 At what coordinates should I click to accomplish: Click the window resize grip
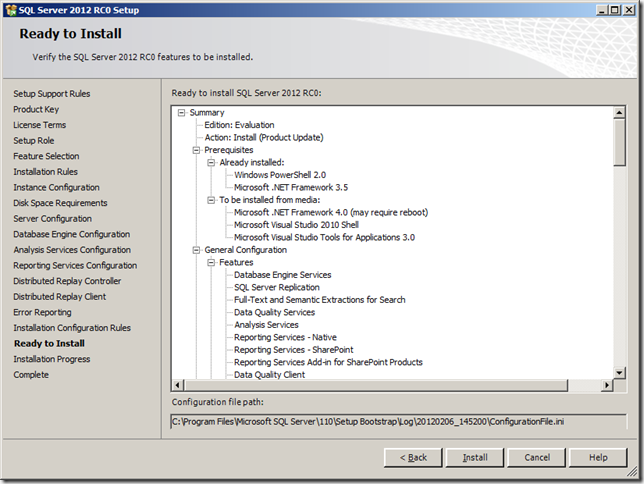(632, 473)
